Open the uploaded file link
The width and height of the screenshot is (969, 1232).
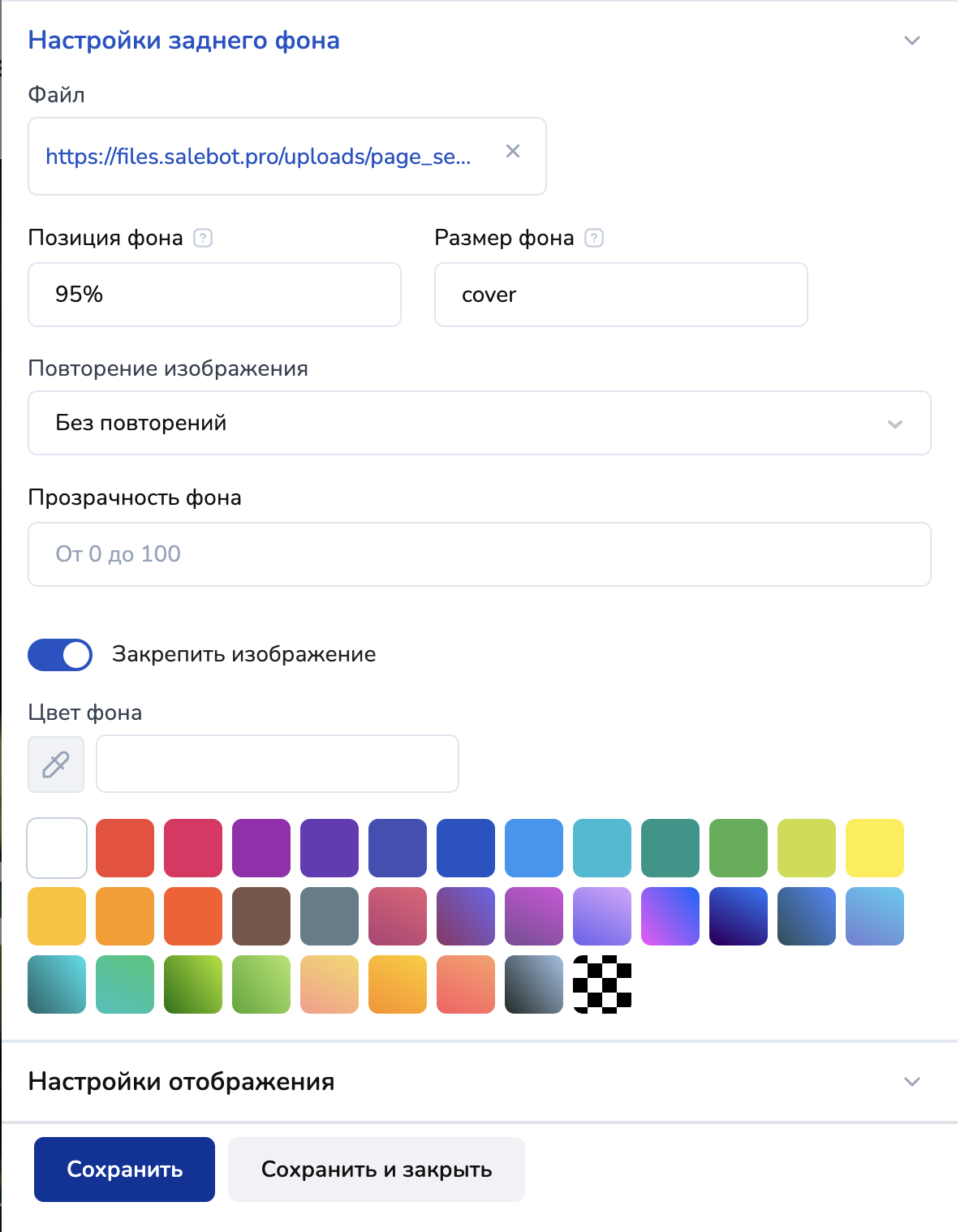(x=258, y=157)
